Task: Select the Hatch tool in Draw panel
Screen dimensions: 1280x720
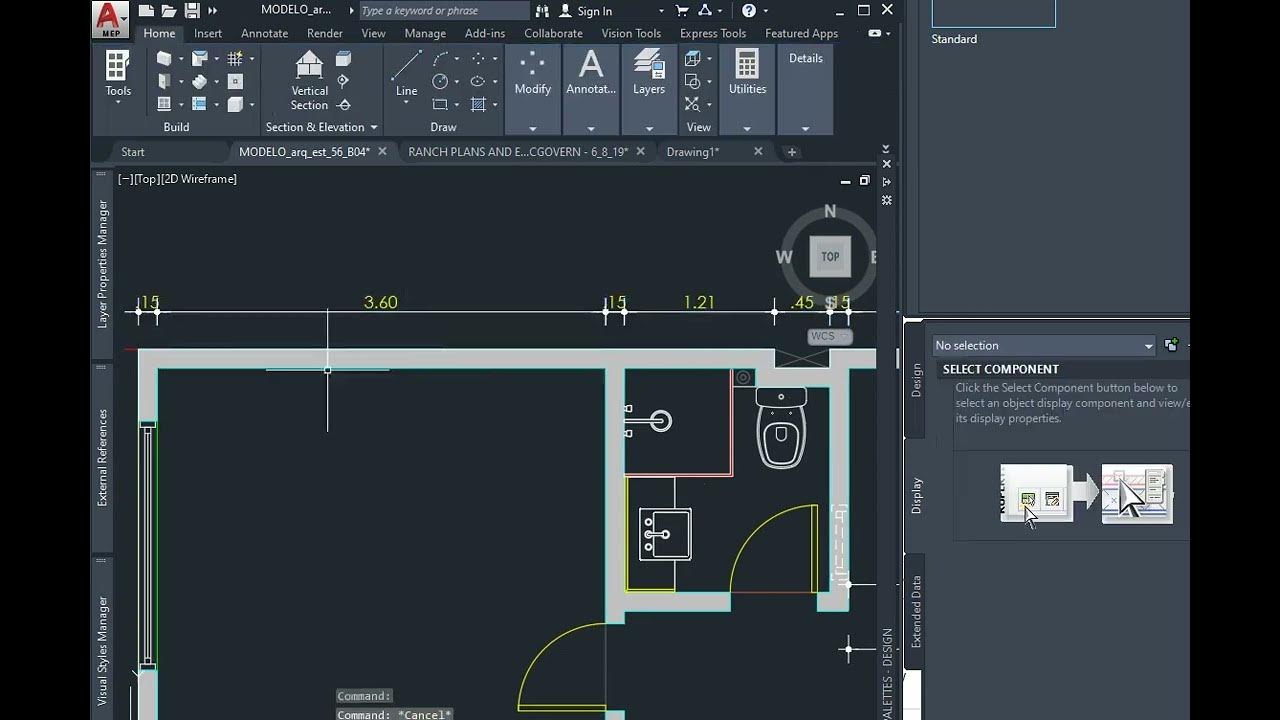Action: click(478, 104)
